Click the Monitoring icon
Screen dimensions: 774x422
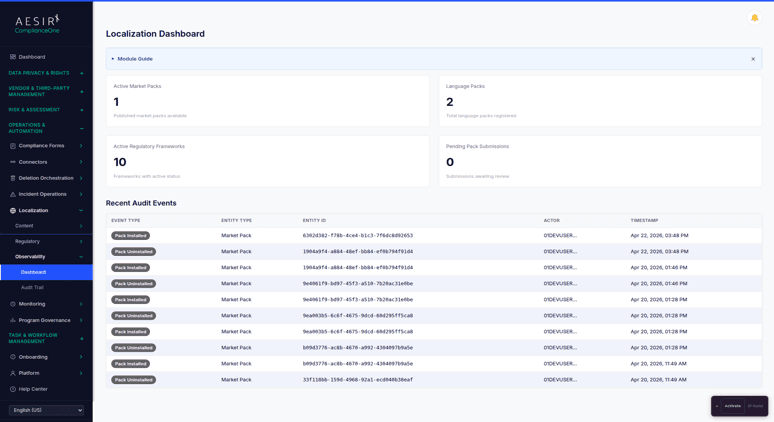13,304
